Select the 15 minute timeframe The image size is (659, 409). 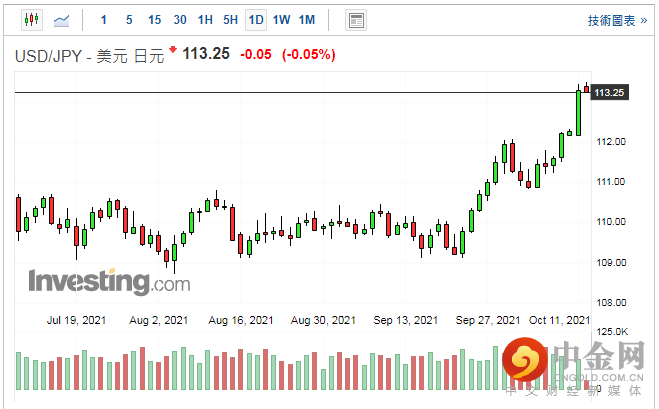(154, 20)
